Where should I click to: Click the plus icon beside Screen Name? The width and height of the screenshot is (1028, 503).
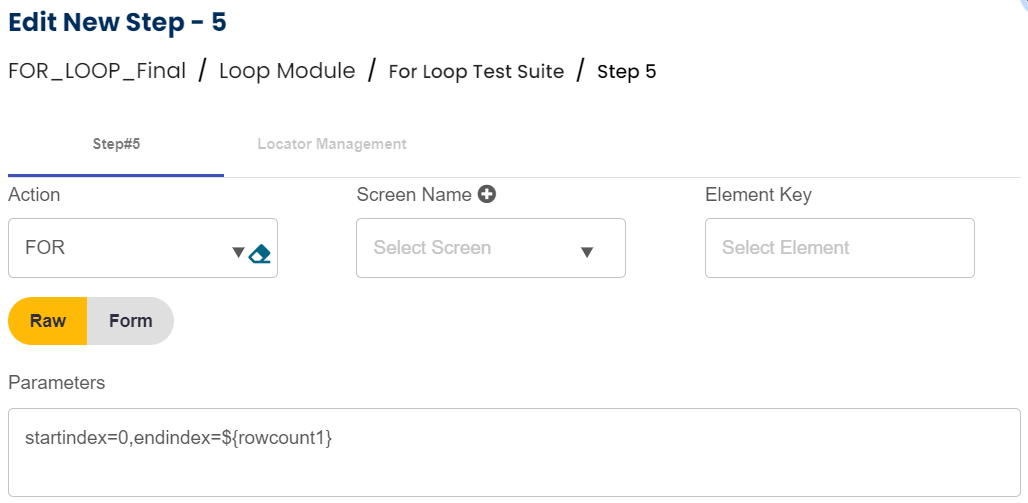(487, 195)
